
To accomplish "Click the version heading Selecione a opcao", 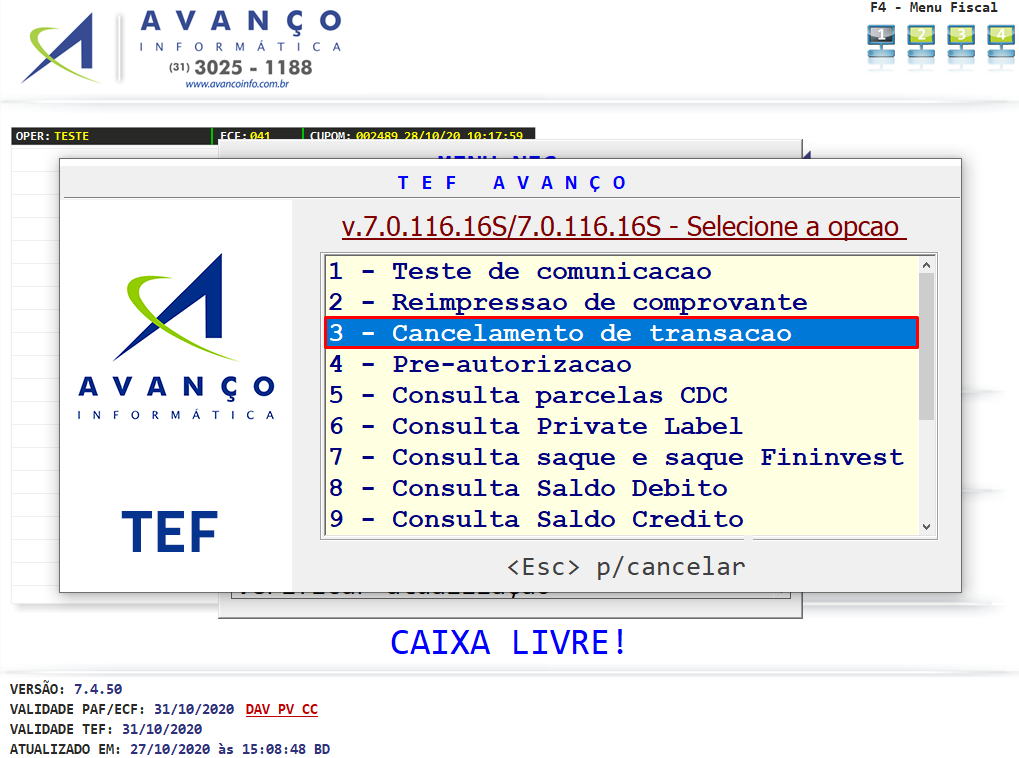I will [x=624, y=227].
